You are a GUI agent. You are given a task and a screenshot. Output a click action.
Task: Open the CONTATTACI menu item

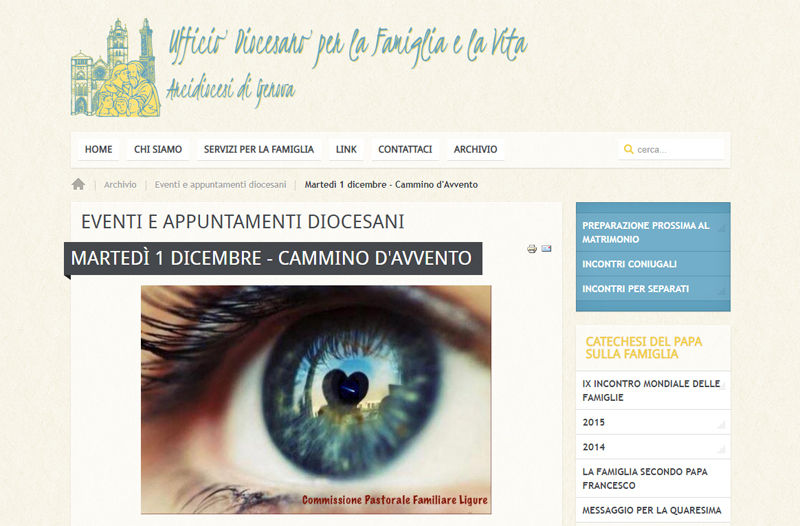[x=405, y=149]
